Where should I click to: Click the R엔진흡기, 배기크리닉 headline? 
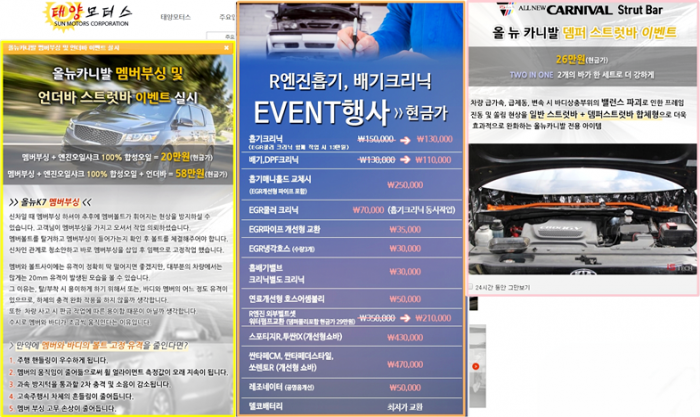350,81
